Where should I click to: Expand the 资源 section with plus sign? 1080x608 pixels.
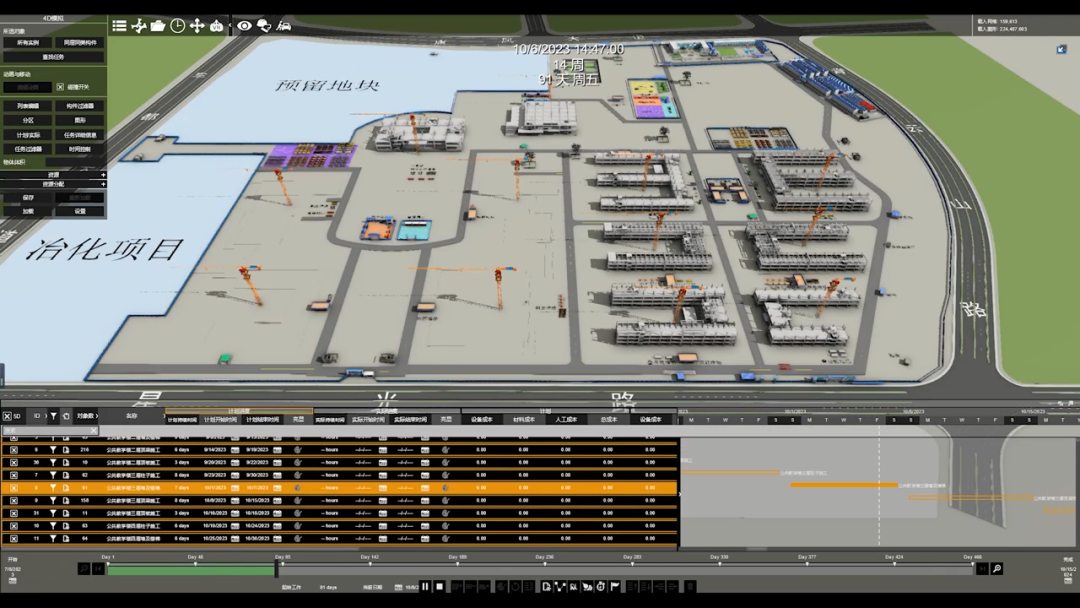point(102,175)
